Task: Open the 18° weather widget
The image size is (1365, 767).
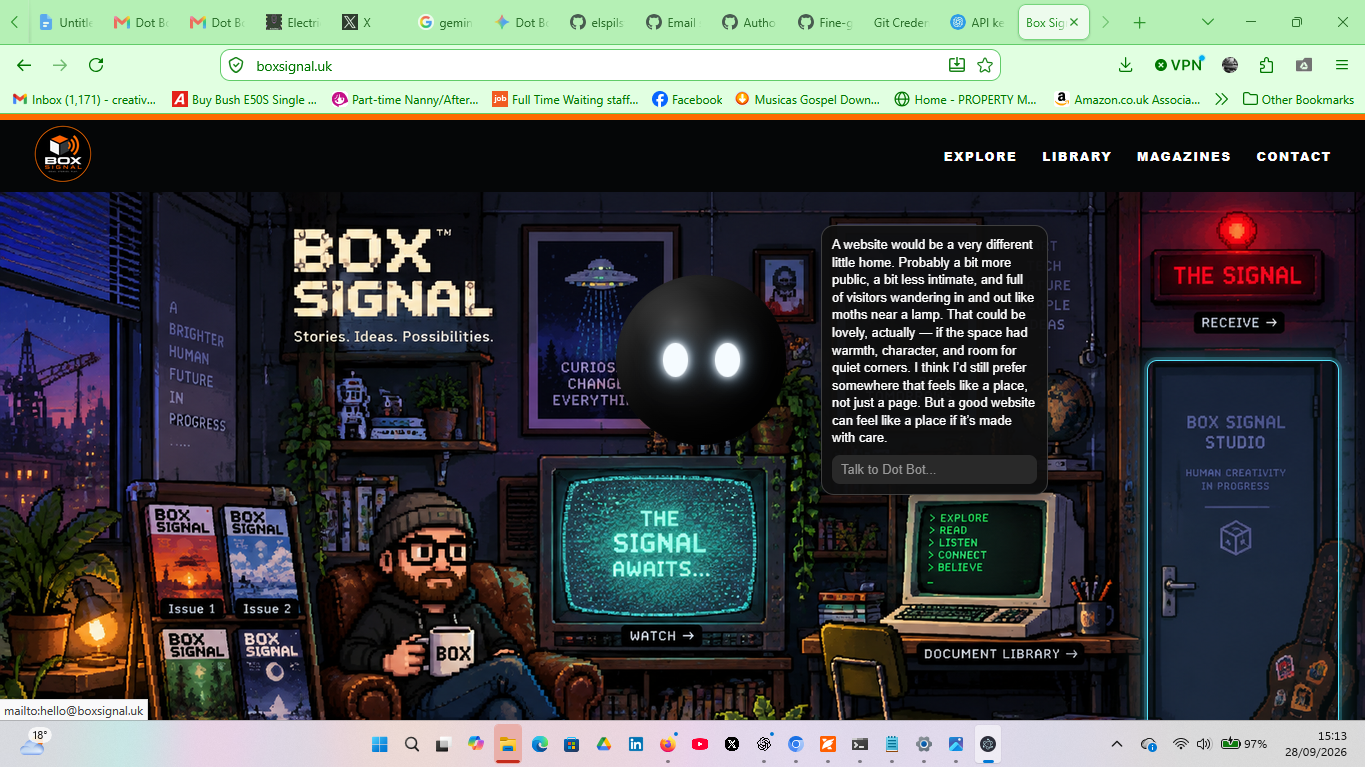Action: pos(33,742)
